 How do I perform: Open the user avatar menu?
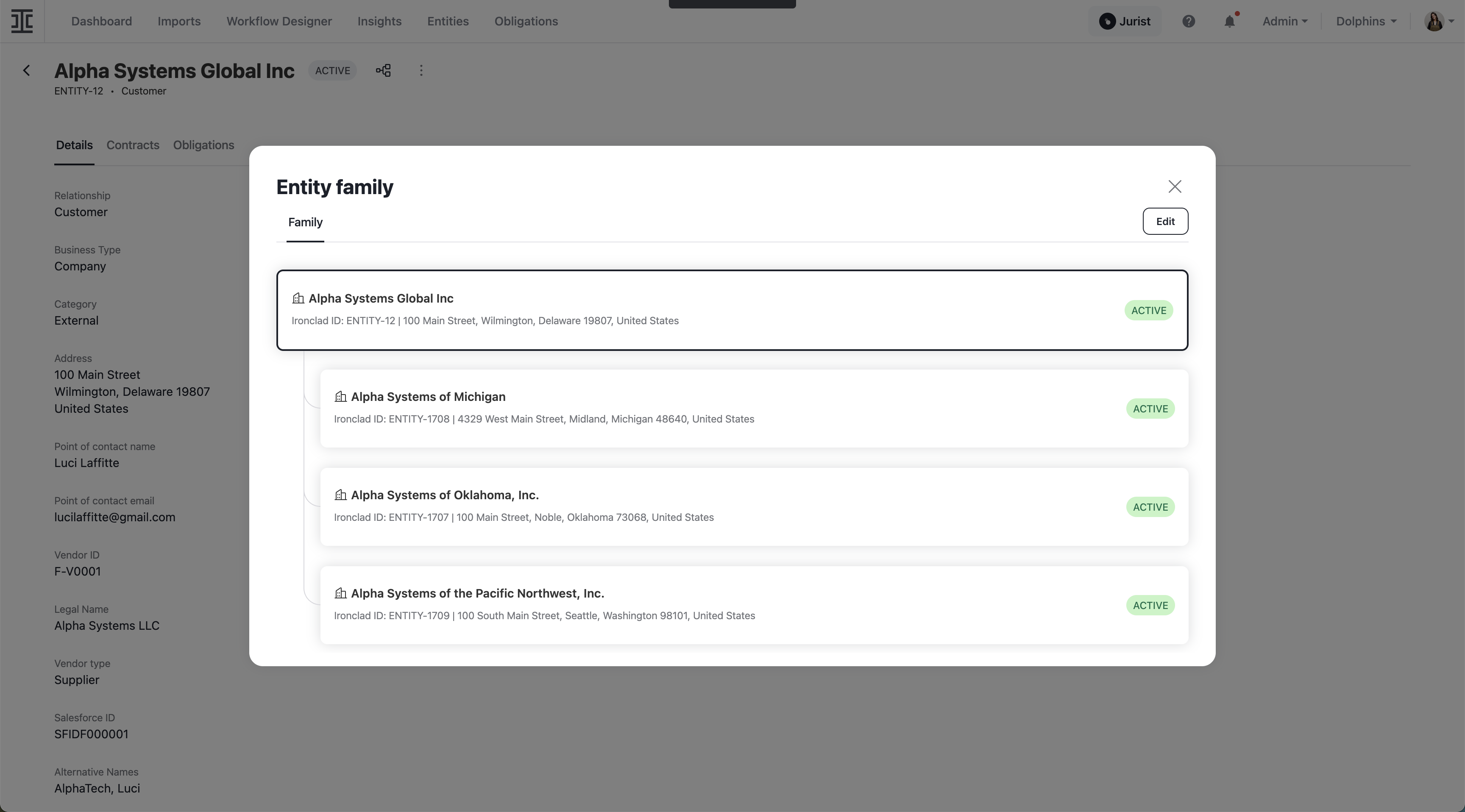pyautogui.click(x=1439, y=21)
